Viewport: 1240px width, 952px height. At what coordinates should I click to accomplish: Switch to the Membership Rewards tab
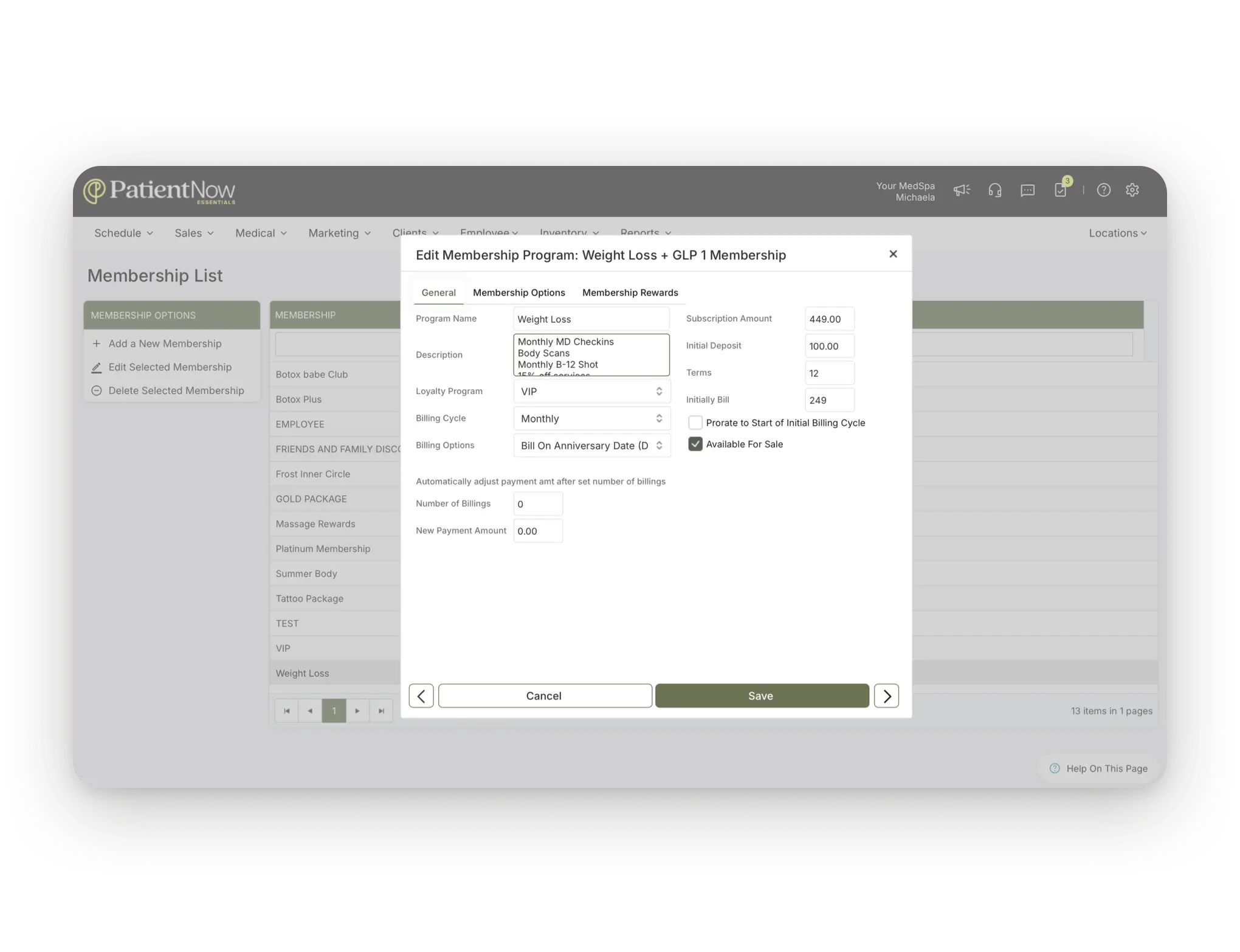click(x=630, y=292)
